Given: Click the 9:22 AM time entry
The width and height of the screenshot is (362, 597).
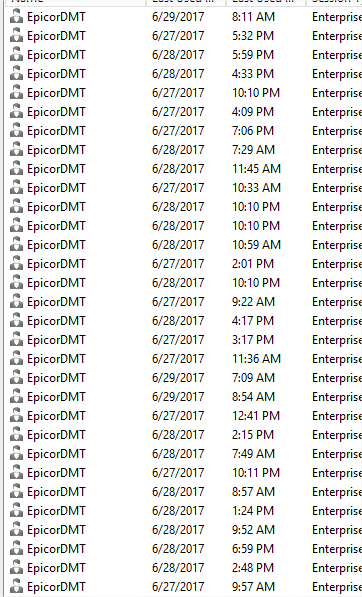Looking at the screenshot, I should 253,302.
